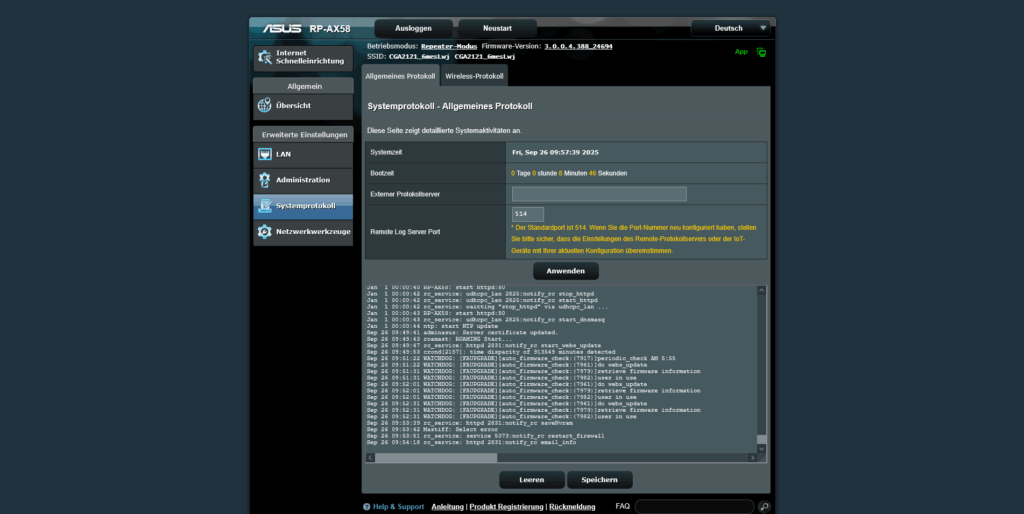
Task: Click the Help & Support question icon
Action: pos(366,507)
